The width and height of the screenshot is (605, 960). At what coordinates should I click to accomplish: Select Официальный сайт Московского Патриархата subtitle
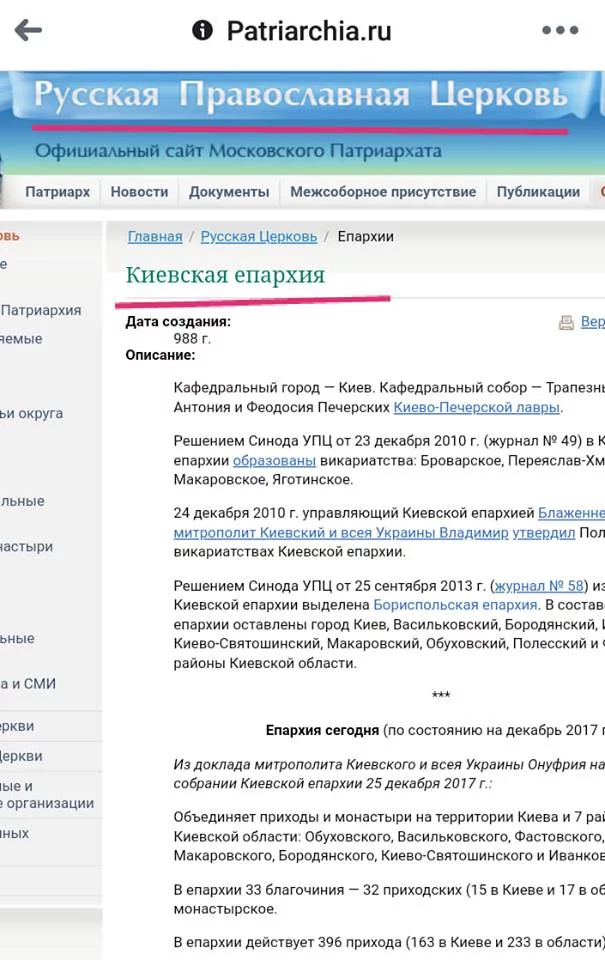[x=238, y=151]
